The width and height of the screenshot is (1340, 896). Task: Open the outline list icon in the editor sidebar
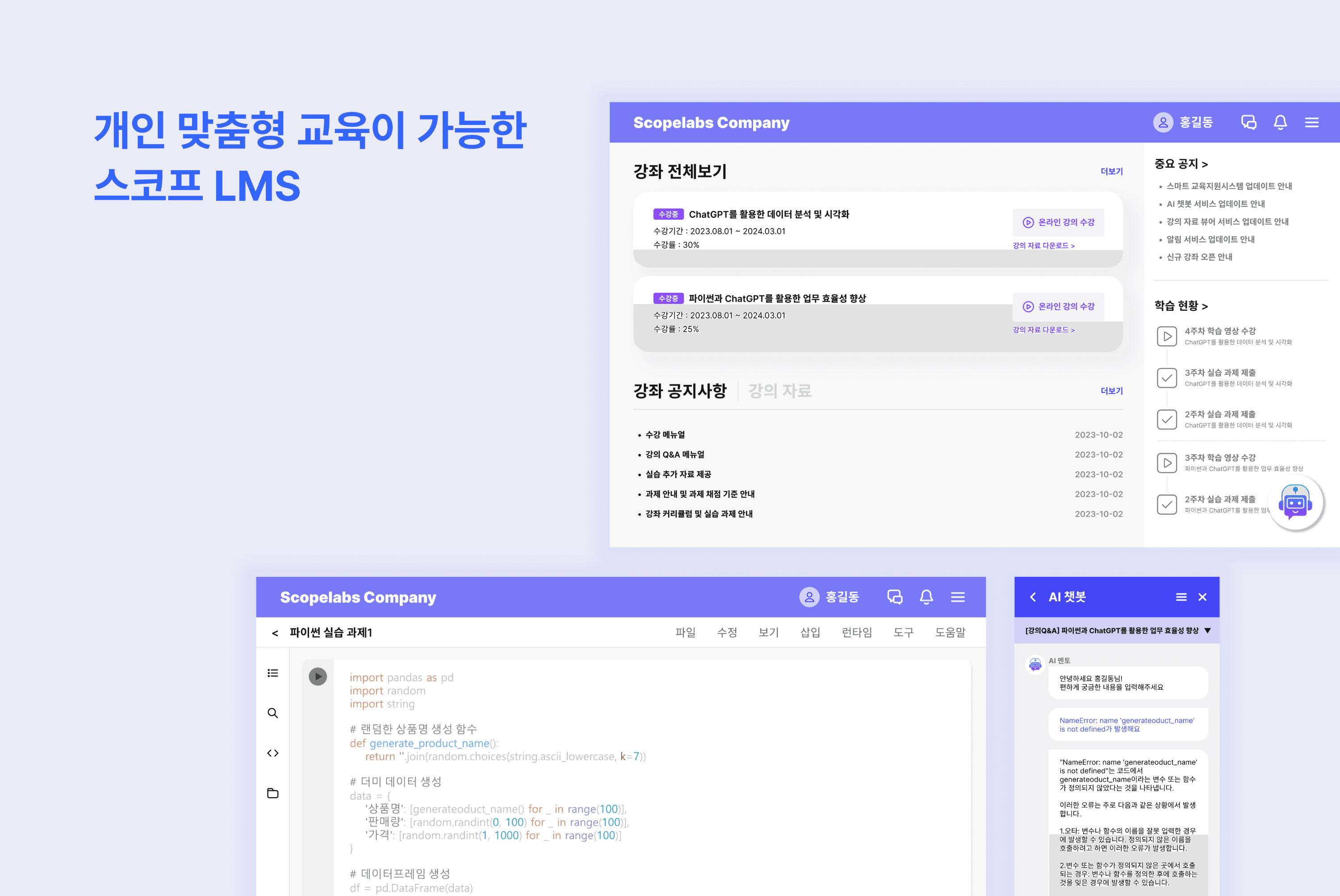tap(272, 673)
